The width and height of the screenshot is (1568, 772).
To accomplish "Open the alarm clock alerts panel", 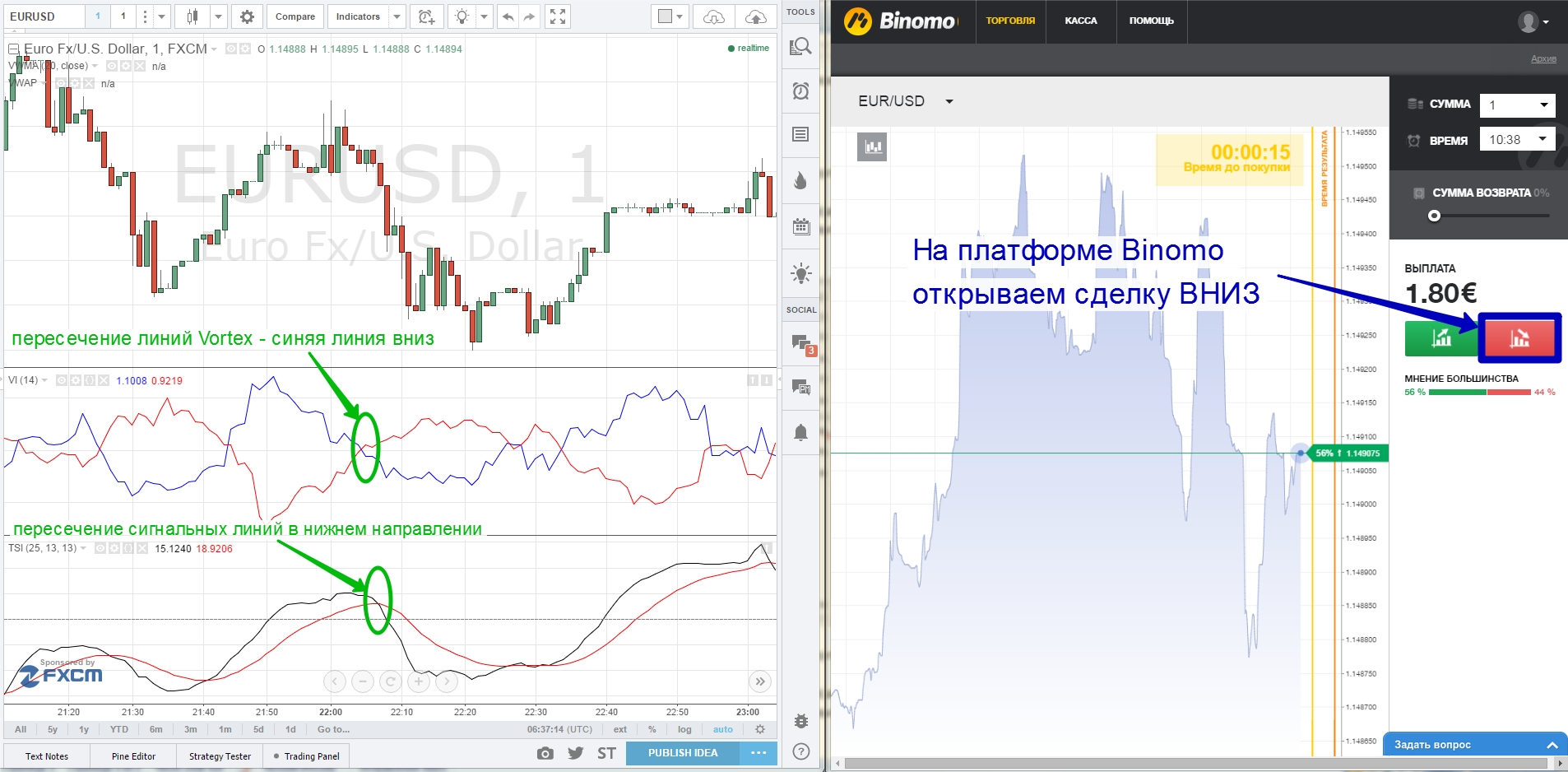I will [800, 91].
